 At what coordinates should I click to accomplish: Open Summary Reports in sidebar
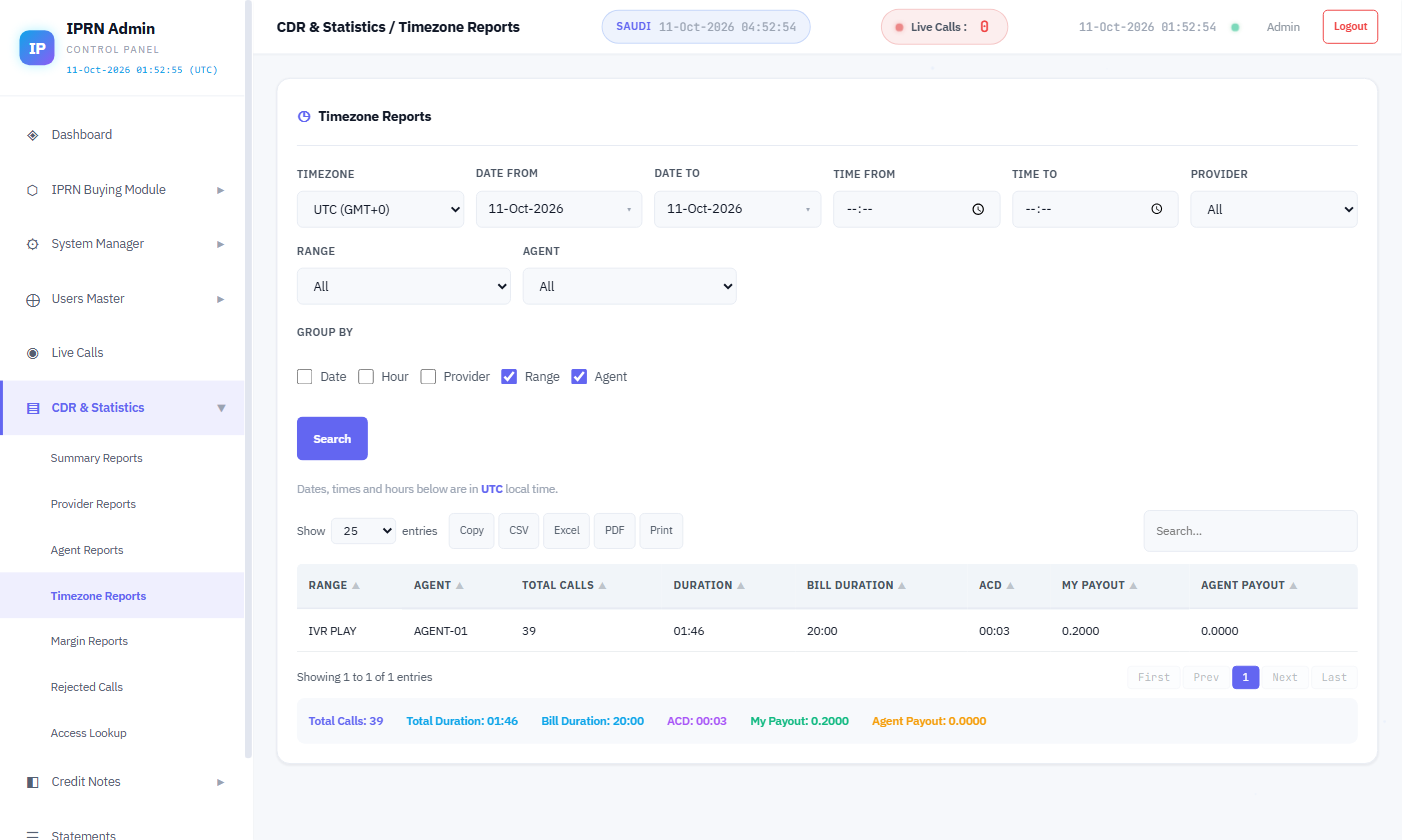pyautogui.click(x=97, y=458)
